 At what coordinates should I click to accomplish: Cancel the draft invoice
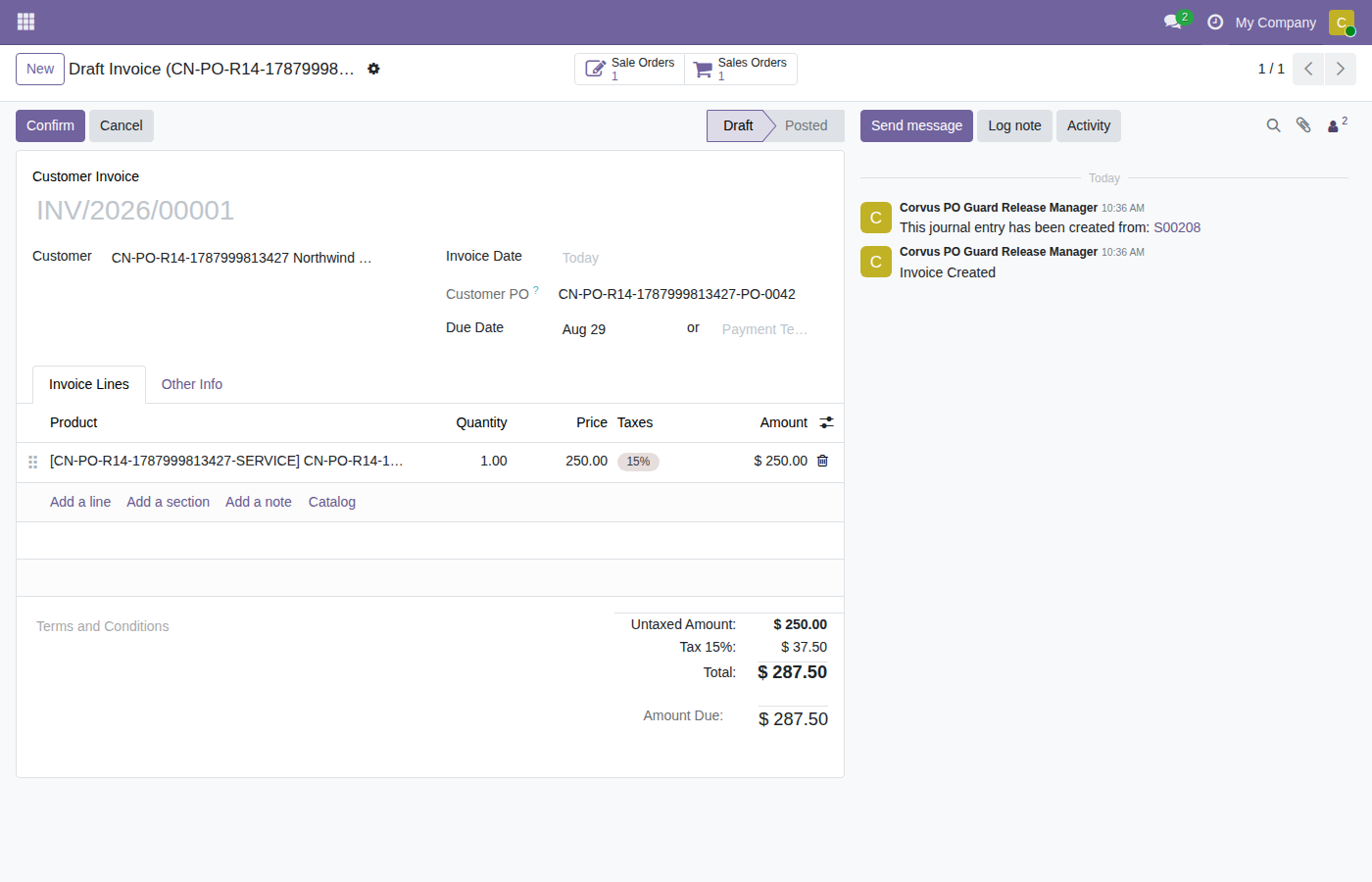coord(122,125)
